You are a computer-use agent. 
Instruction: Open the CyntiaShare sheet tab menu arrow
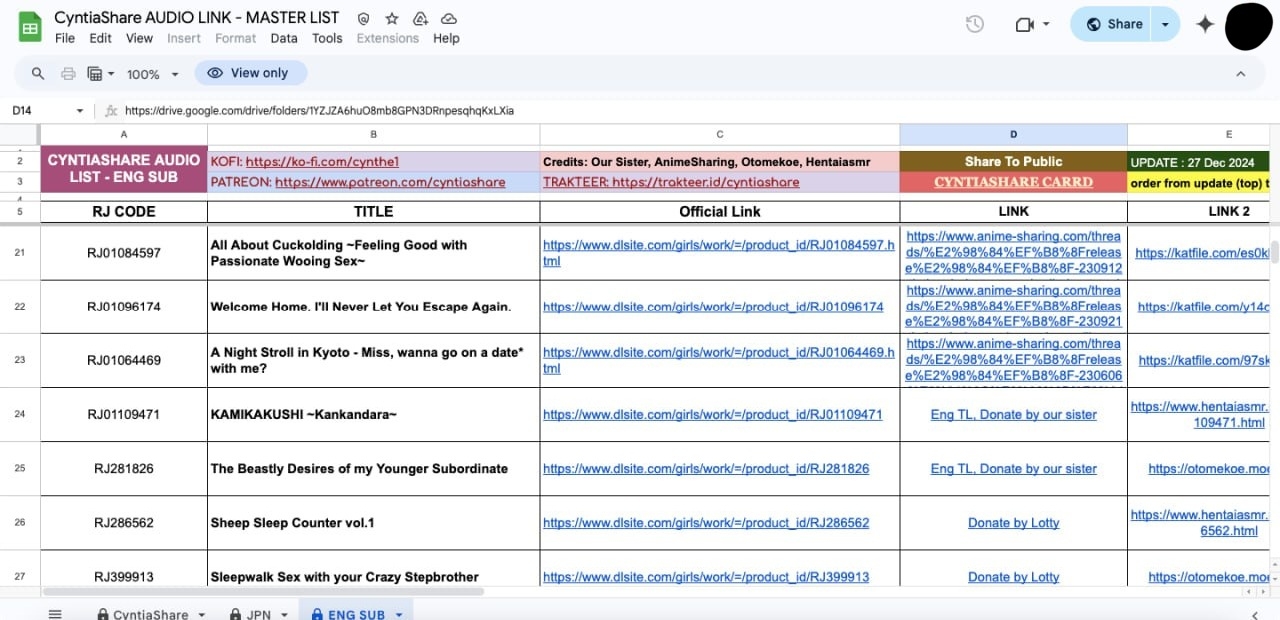(202, 614)
